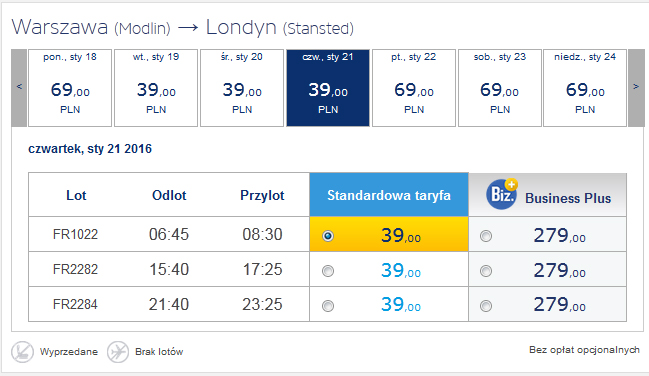The height and width of the screenshot is (376, 649).
Task: Pick the sob., sty 23 date tab
Action: tap(500, 88)
